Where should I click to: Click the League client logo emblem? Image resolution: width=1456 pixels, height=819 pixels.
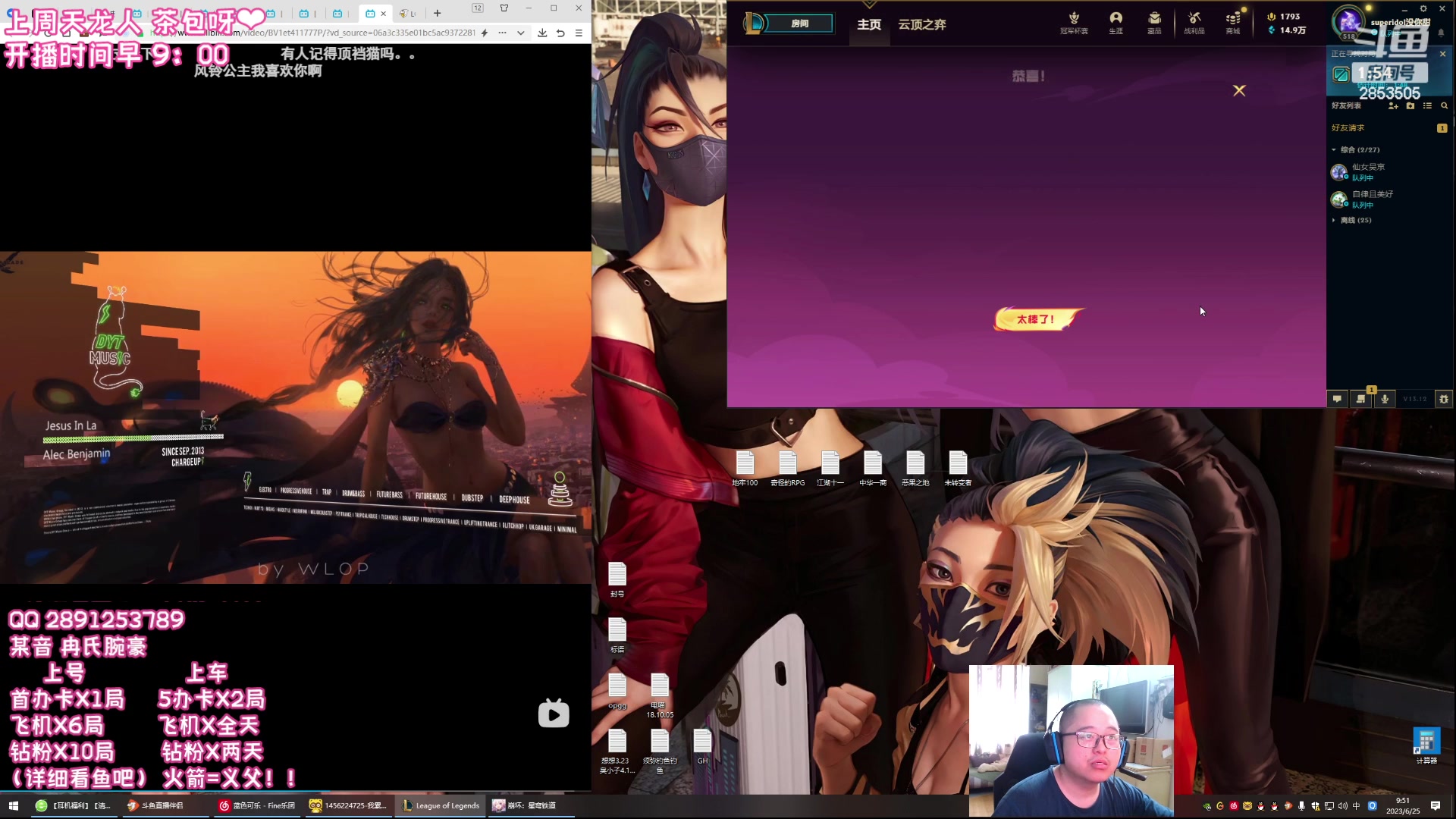[x=753, y=24]
